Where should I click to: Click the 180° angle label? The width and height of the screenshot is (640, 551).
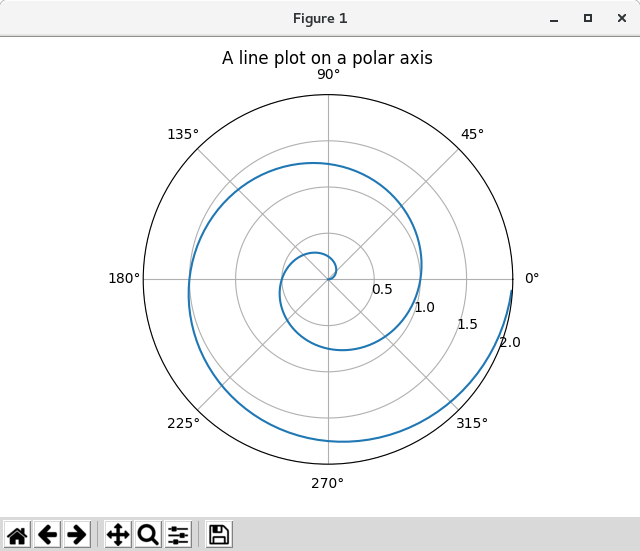click(124, 278)
